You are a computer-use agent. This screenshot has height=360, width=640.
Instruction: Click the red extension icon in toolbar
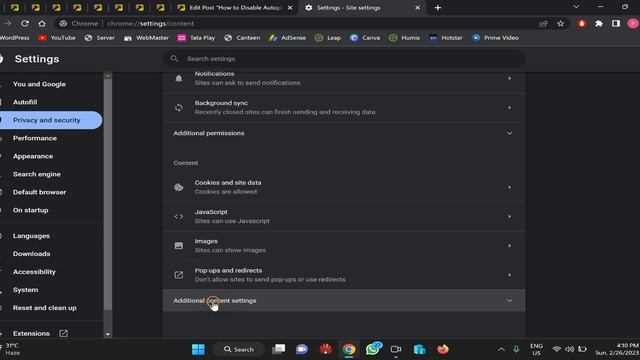[582, 24]
